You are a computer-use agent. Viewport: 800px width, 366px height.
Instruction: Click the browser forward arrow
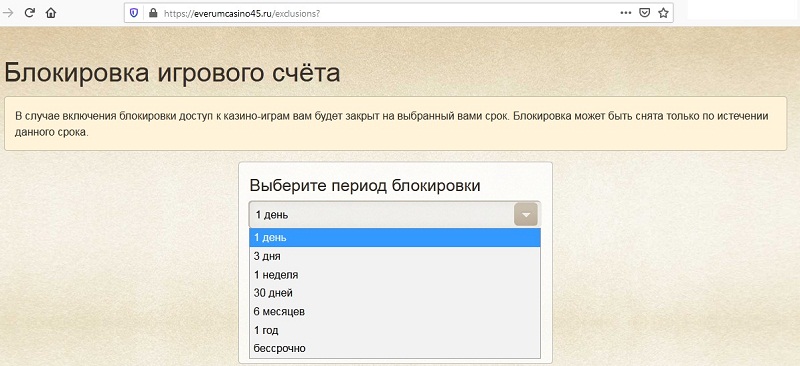pos(8,13)
